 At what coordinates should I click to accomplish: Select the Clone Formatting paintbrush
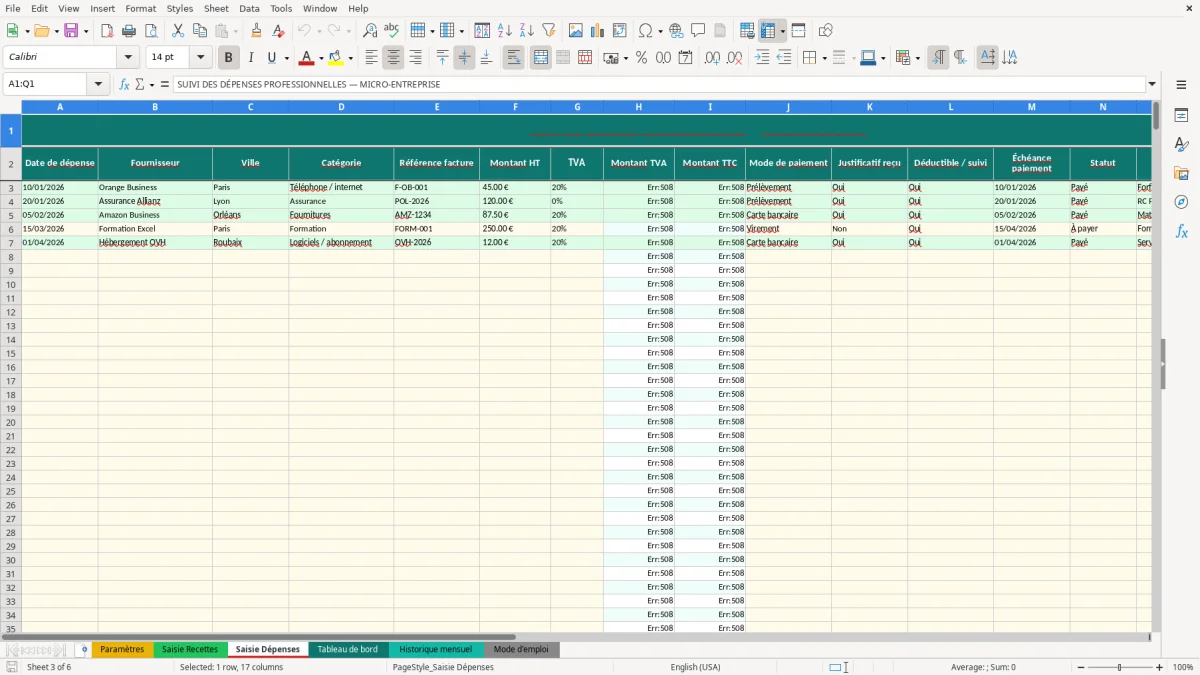[256, 31]
